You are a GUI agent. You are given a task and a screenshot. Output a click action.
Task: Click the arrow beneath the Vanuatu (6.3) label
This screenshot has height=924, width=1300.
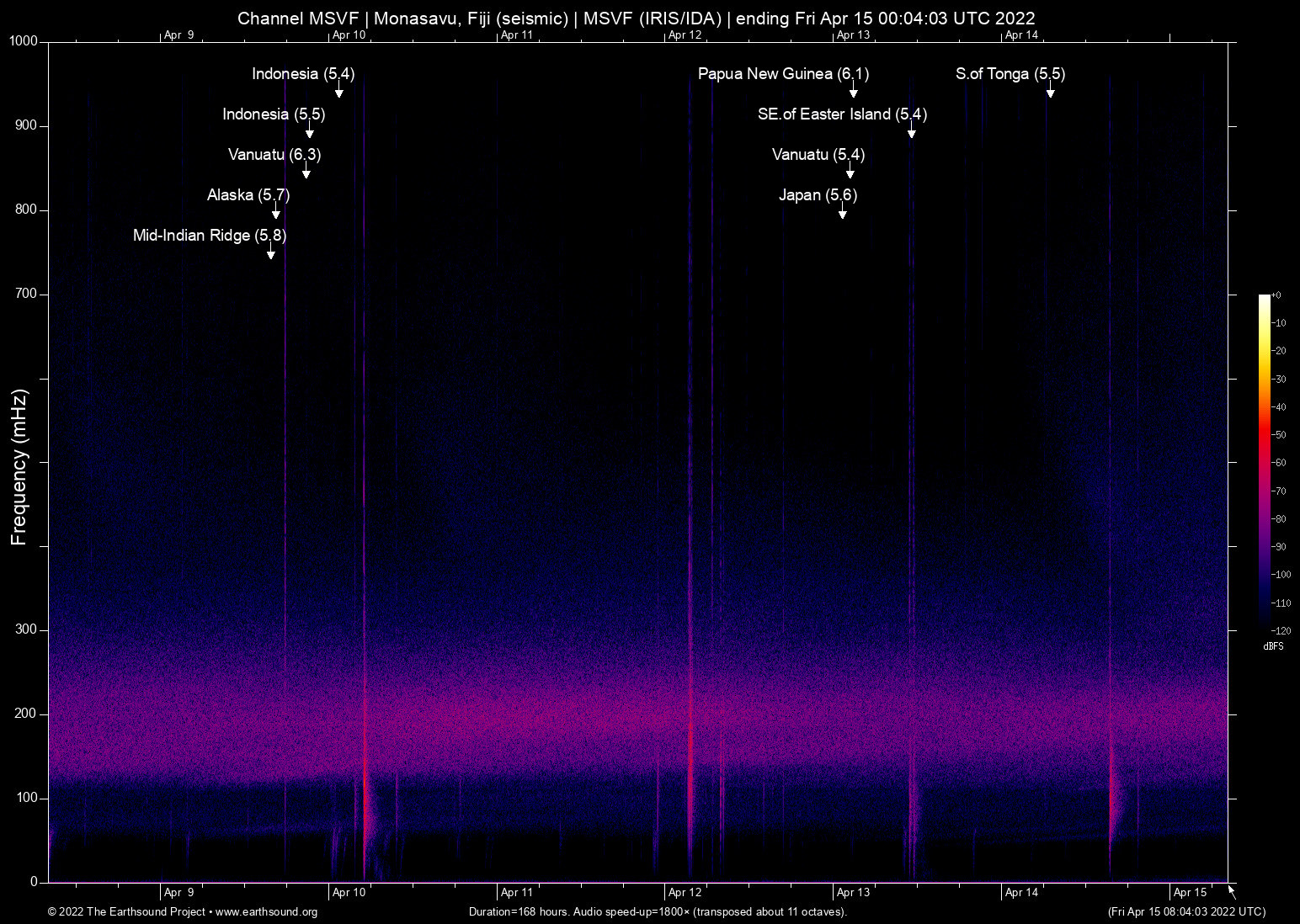point(306,172)
